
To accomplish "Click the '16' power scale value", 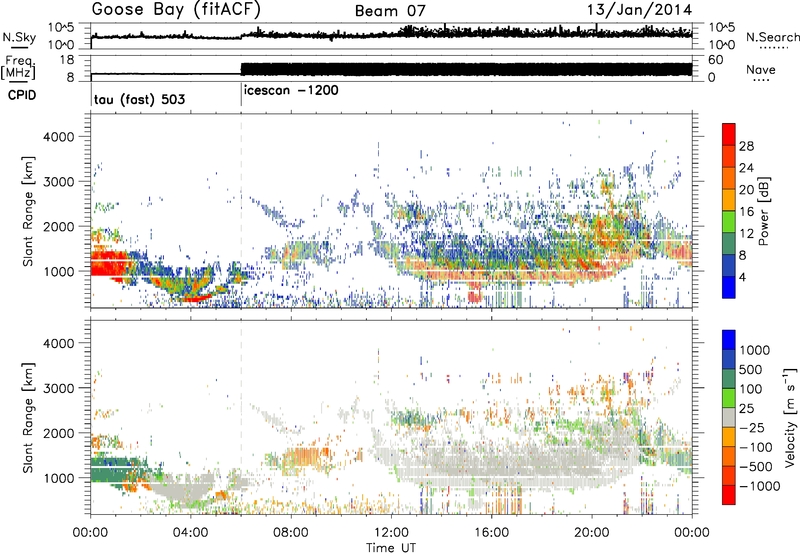I will 746,212.
